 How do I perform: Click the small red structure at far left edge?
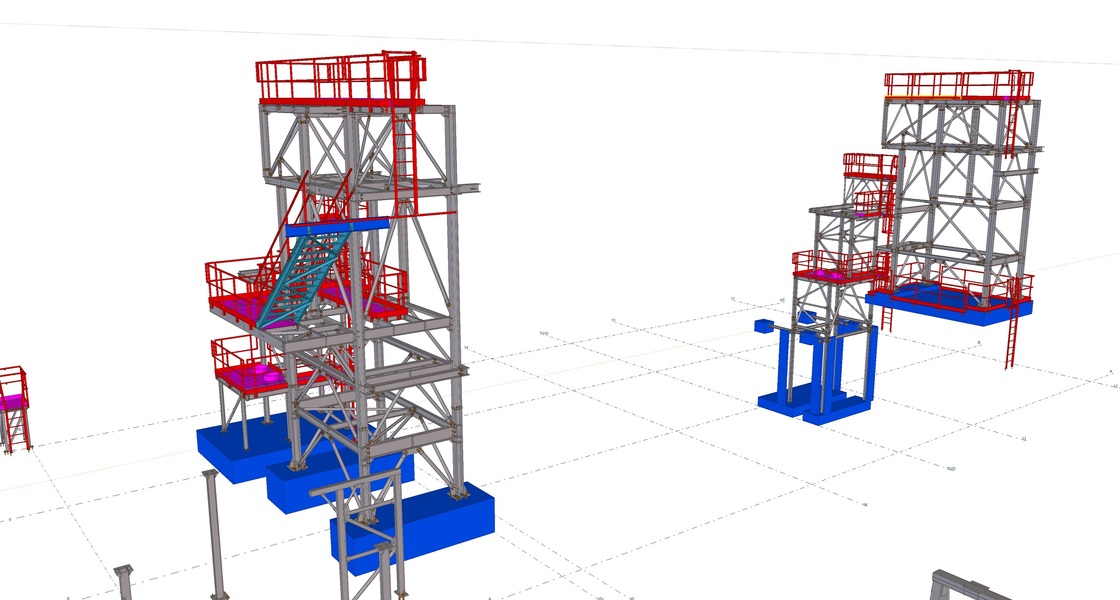pos(13,405)
